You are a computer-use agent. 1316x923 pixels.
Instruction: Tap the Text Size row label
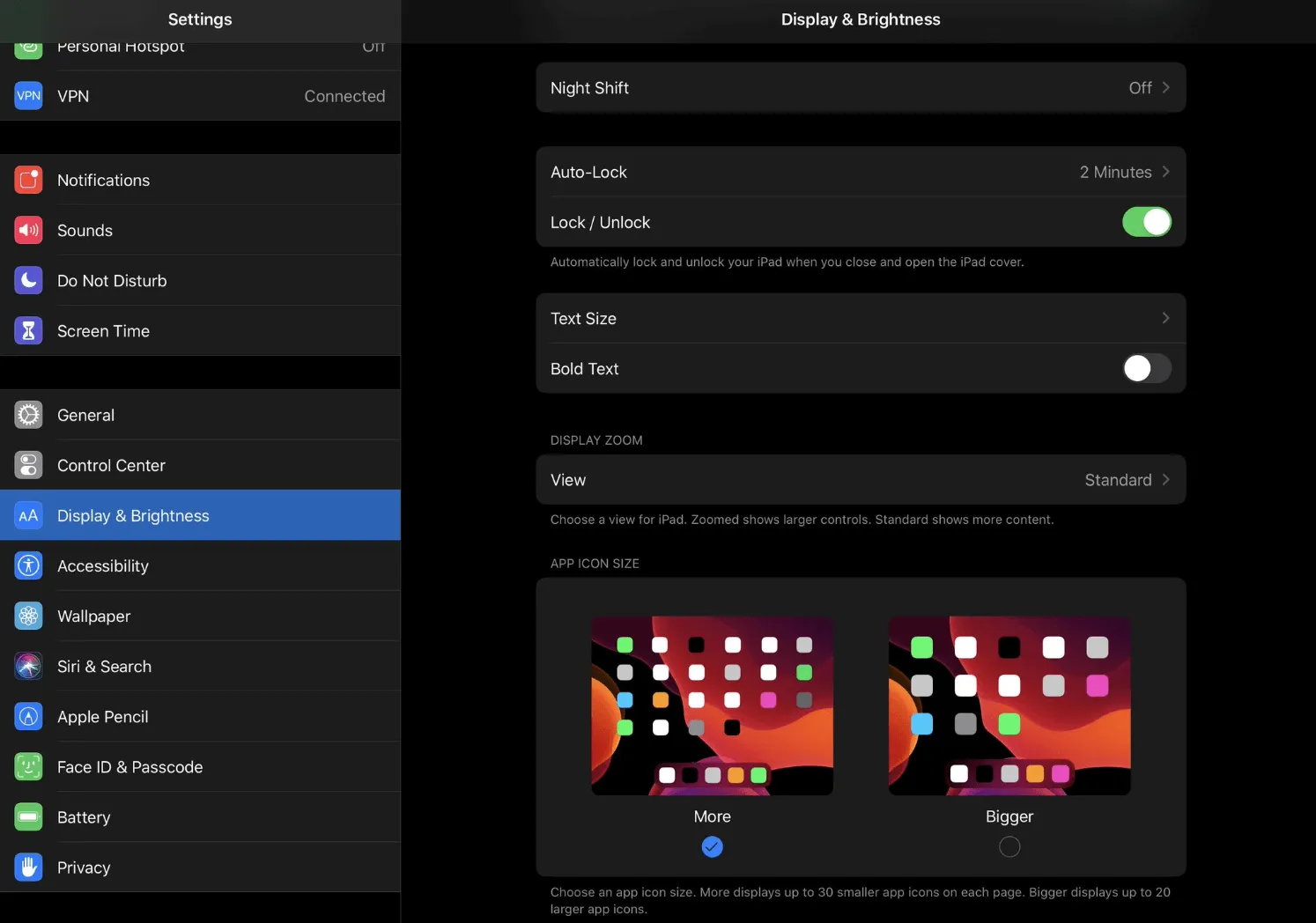583,318
